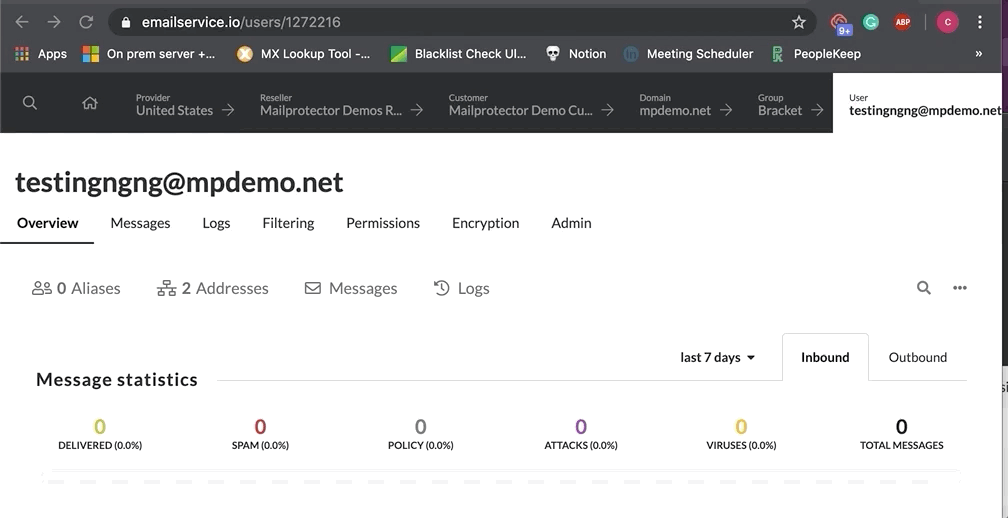Click the testingngng@mpdemo.net page heading
Viewport: 1008px width, 518px height.
[179, 182]
